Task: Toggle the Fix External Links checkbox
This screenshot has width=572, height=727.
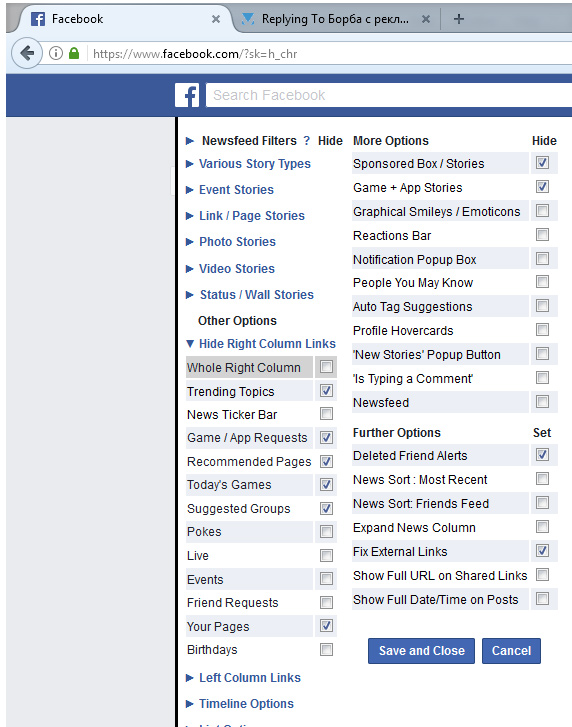Action: pyautogui.click(x=542, y=550)
